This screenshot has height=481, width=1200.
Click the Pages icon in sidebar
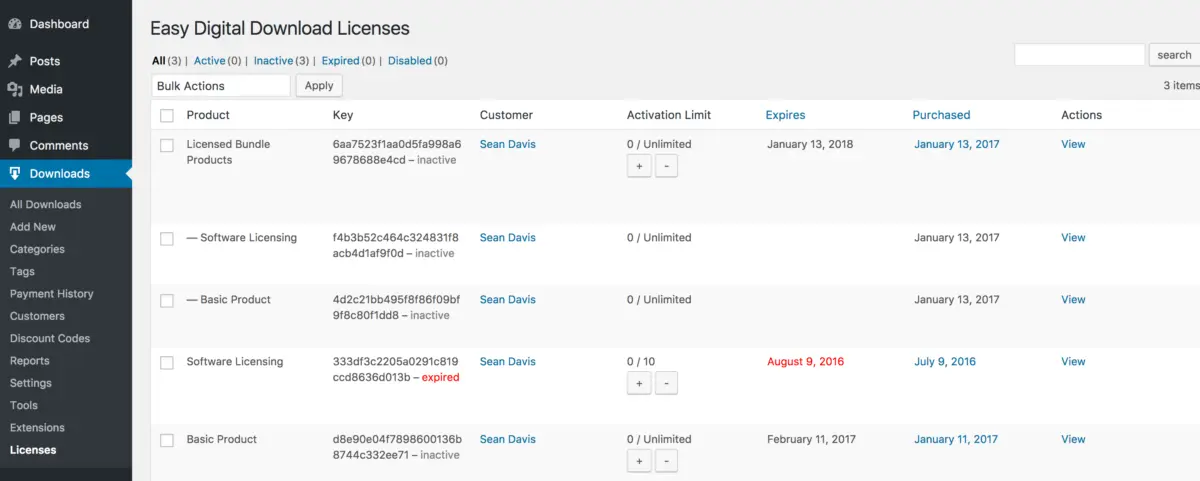(x=15, y=117)
